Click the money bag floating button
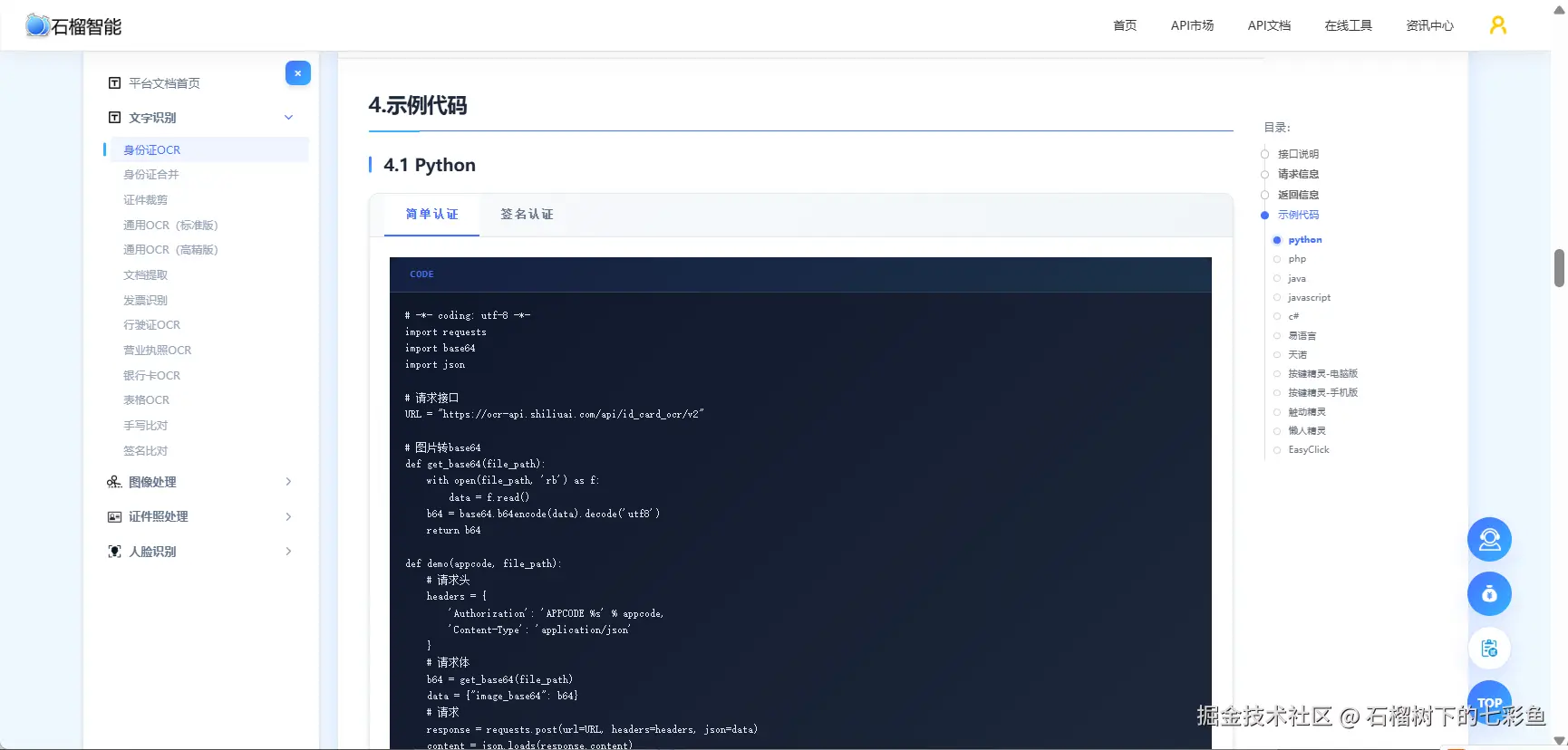This screenshot has width=1568, height=750. click(x=1489, y=594)
